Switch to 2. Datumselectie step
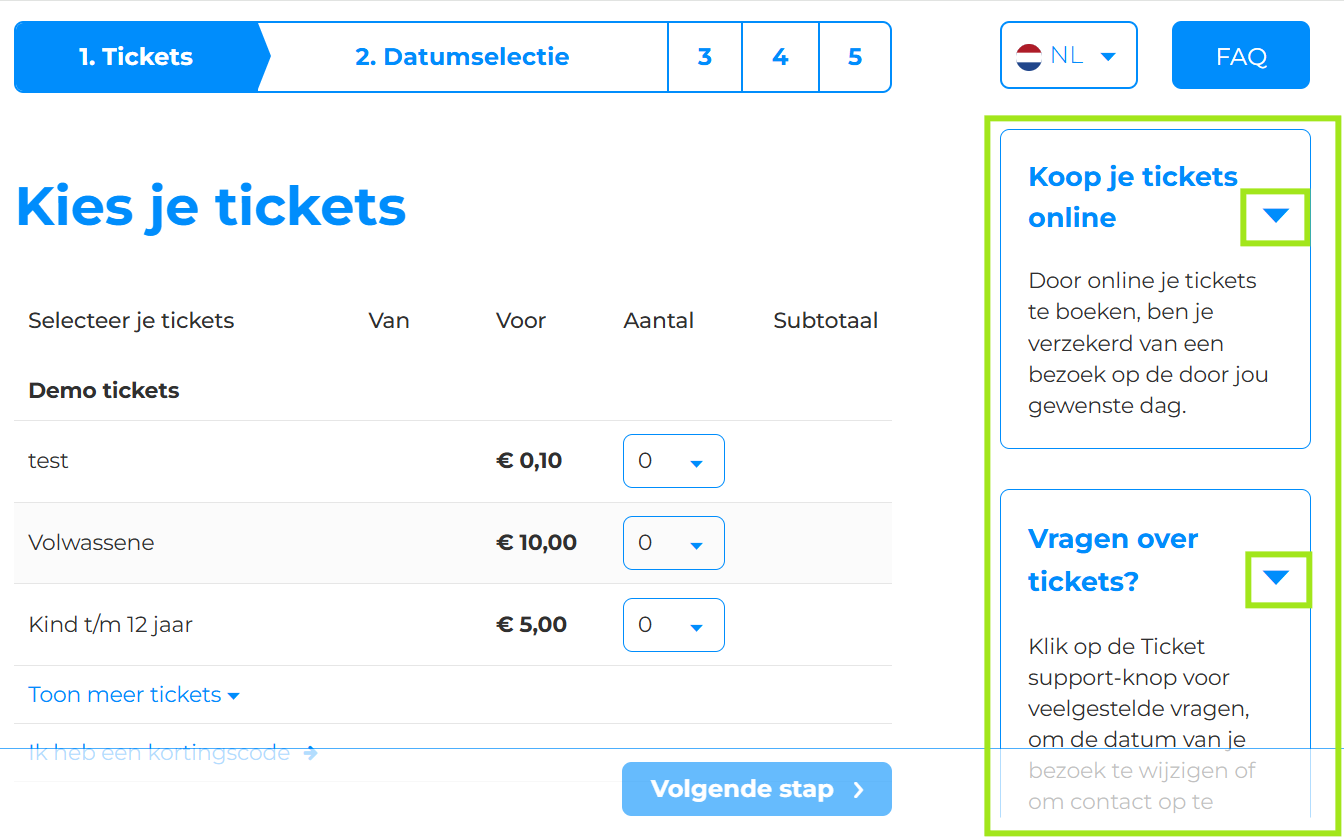The image size is (1344, 837). (x=462, y=57)
